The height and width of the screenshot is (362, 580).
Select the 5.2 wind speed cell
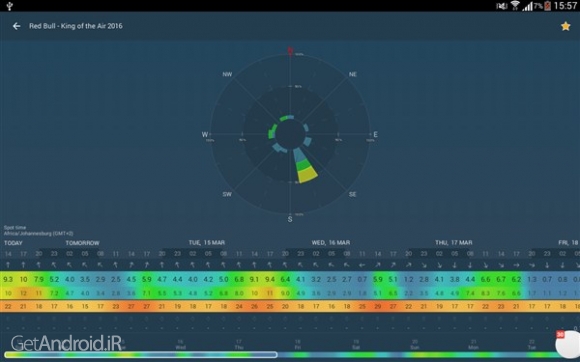(54, 279)
